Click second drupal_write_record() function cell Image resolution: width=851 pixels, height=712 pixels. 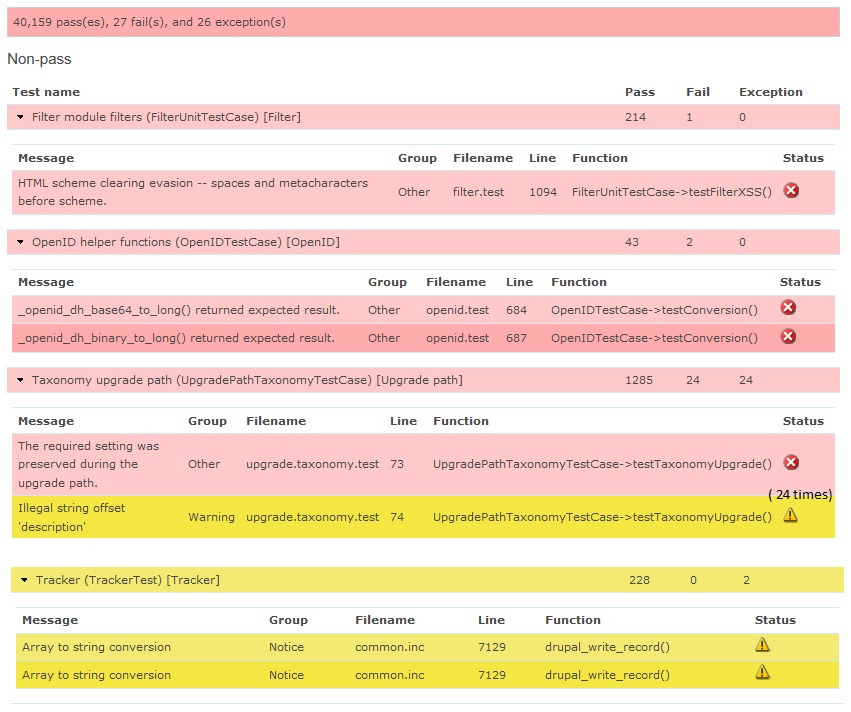click(x=607, y=675)
